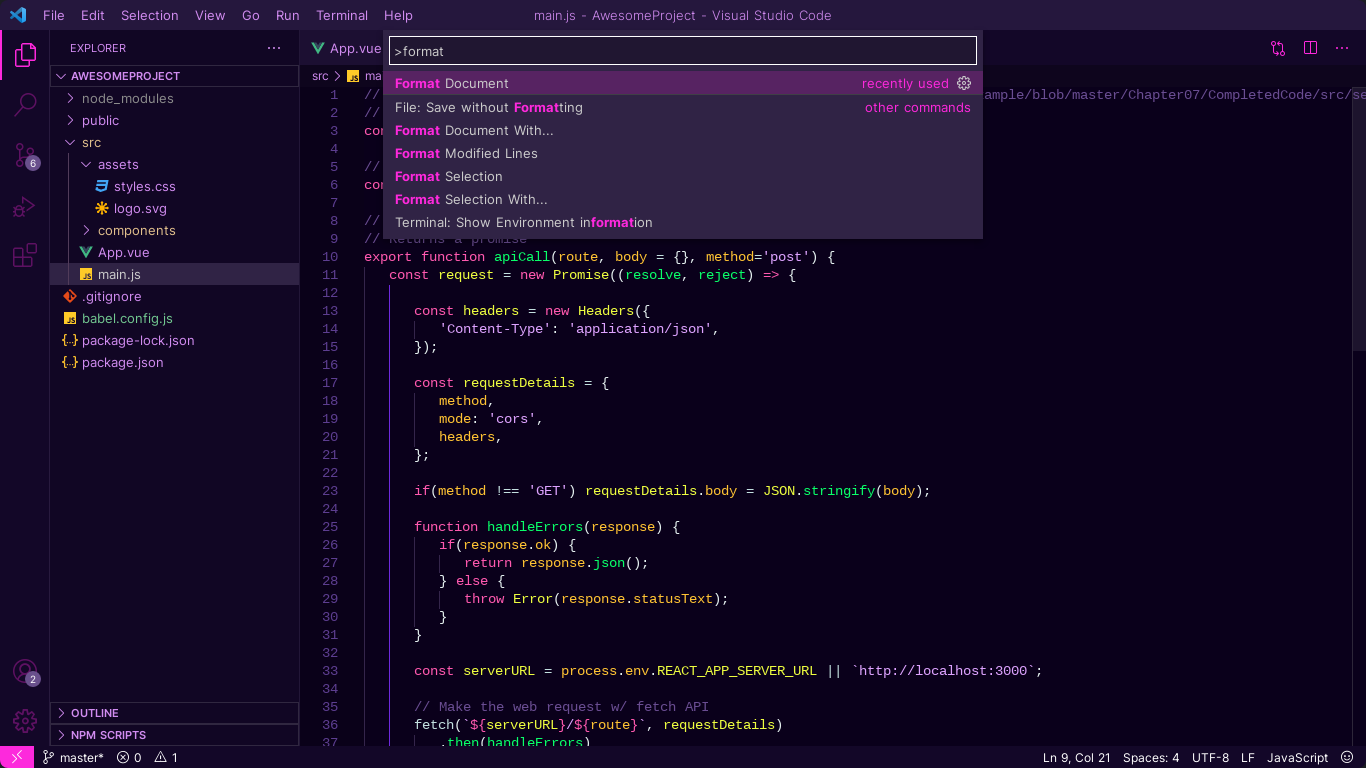Choose Terminal: Show Environment information
This screenshot has width=1366, height=768.
(683, 222)
